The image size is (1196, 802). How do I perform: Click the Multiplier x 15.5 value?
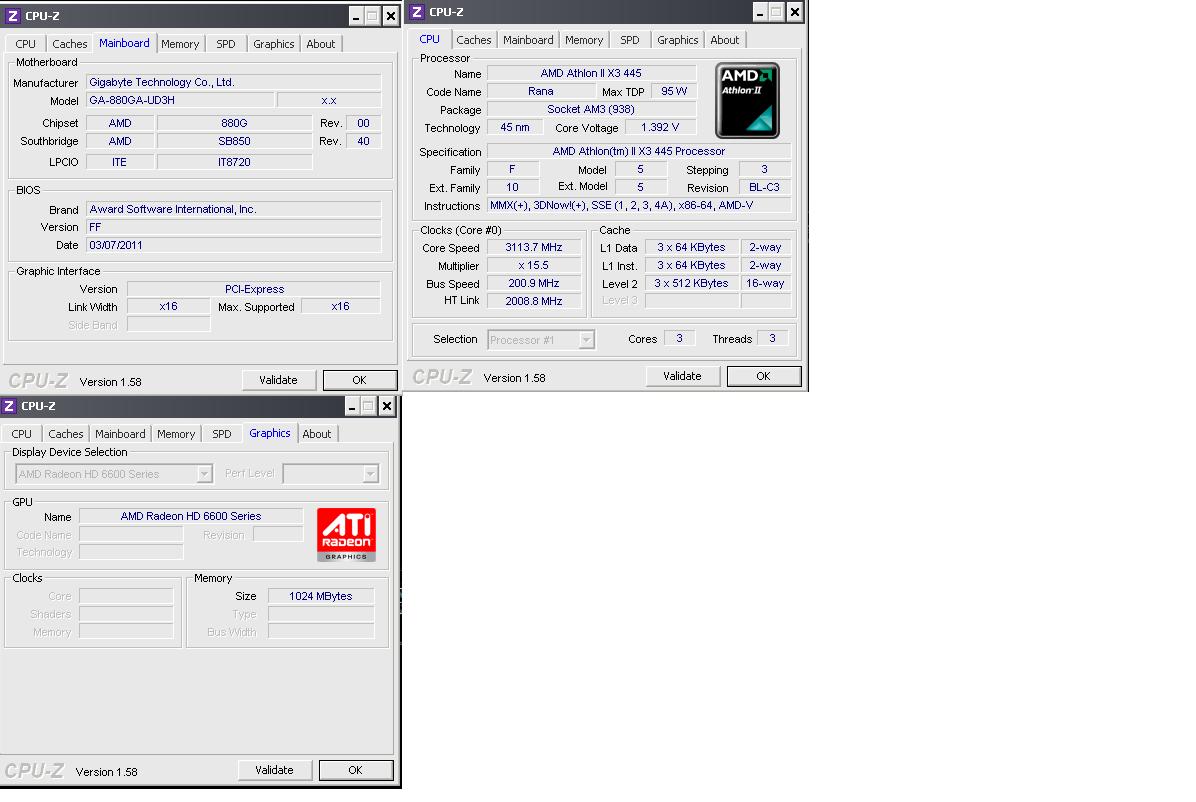534,266
